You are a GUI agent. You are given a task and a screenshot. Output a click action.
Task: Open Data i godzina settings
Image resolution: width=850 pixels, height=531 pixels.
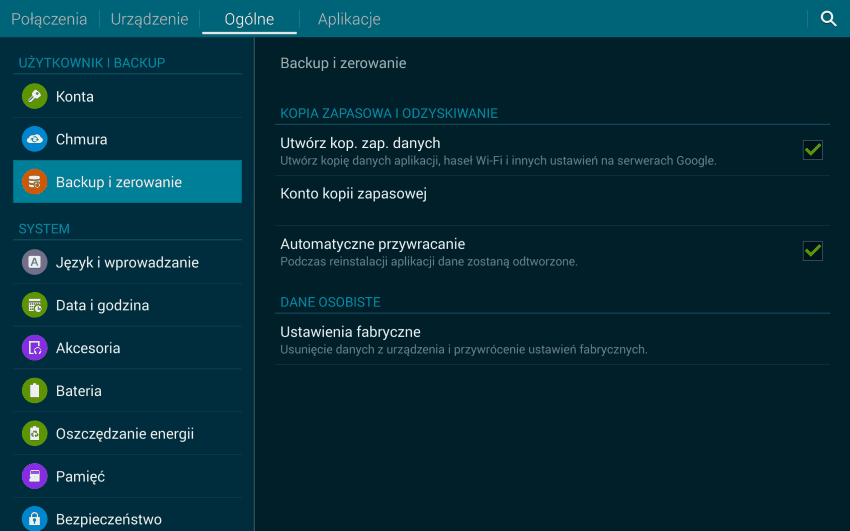pyautogui.click(x=127, y=305)
